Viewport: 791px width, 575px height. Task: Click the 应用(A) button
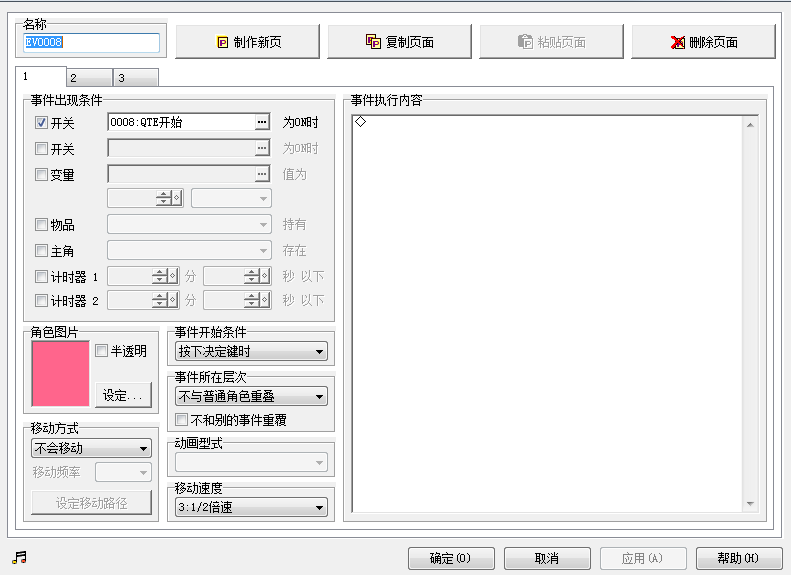(643, 558)
